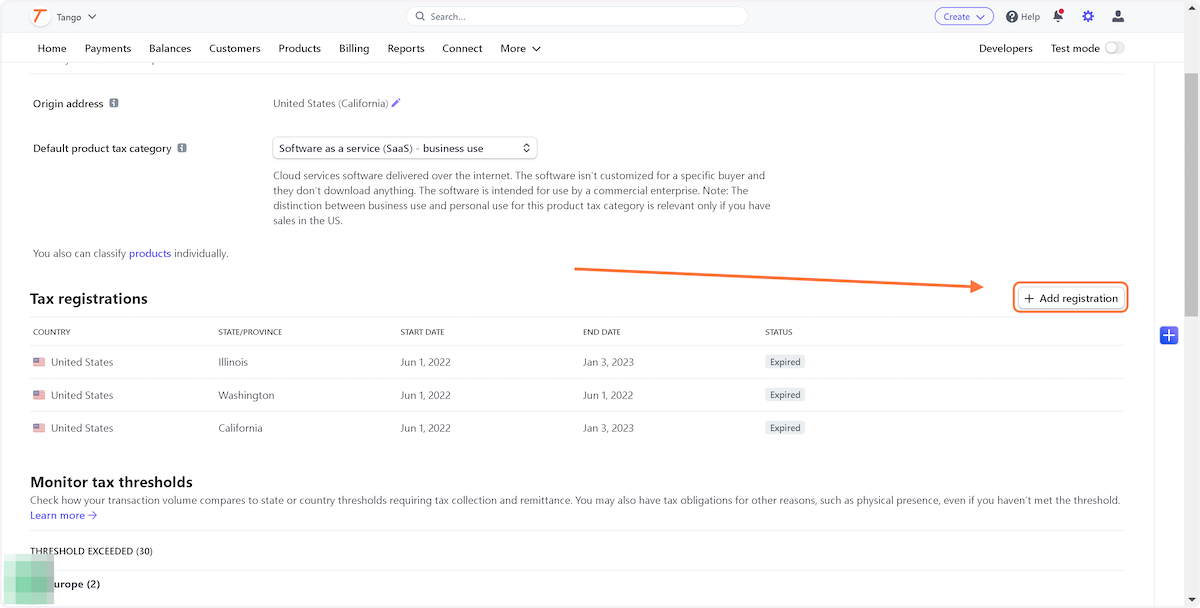Edit origin address with pencil icon

[396, 103]
